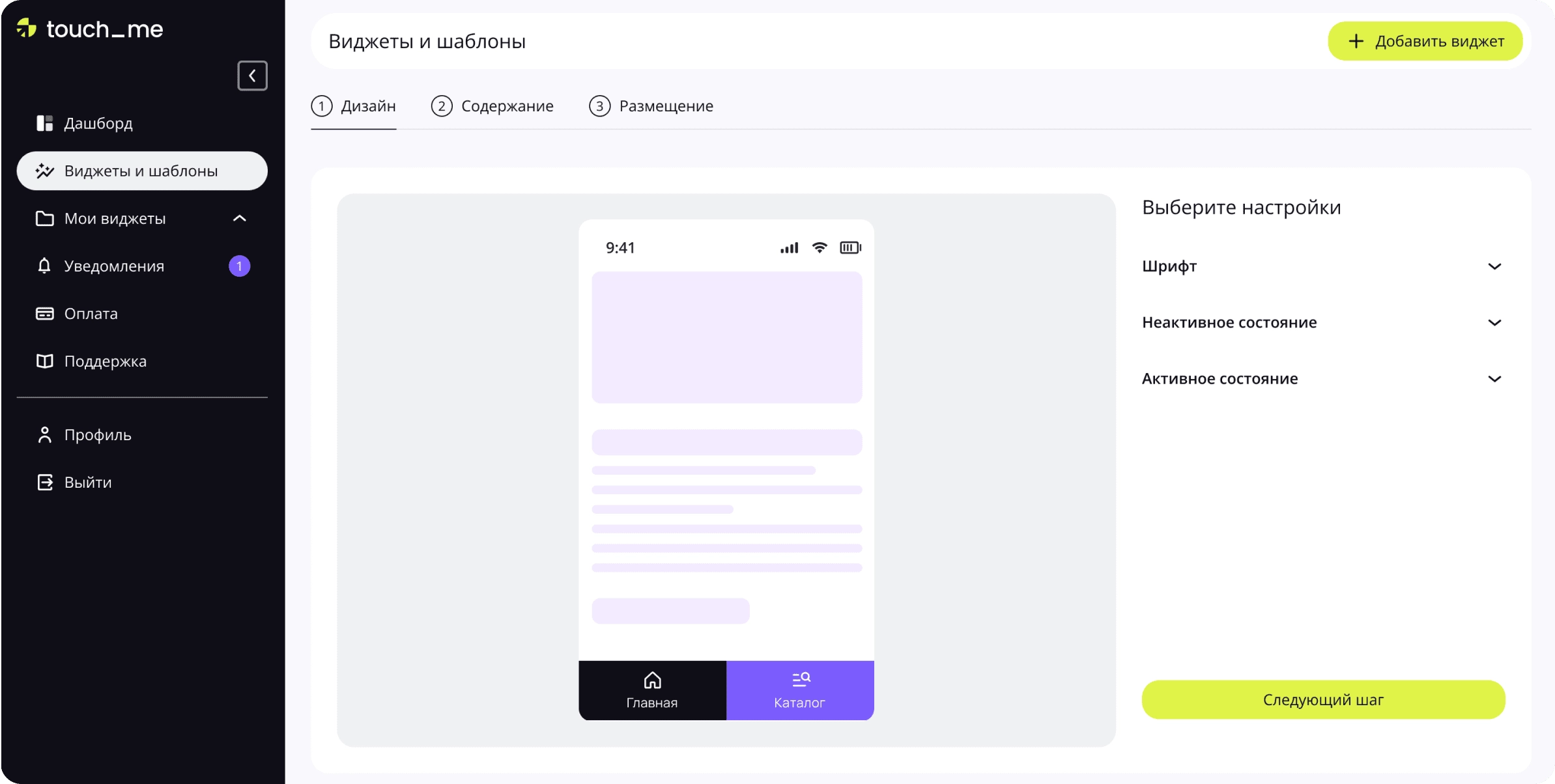Open the Профиль user item
Screen dimensions: 1555x784
[97, 435]
